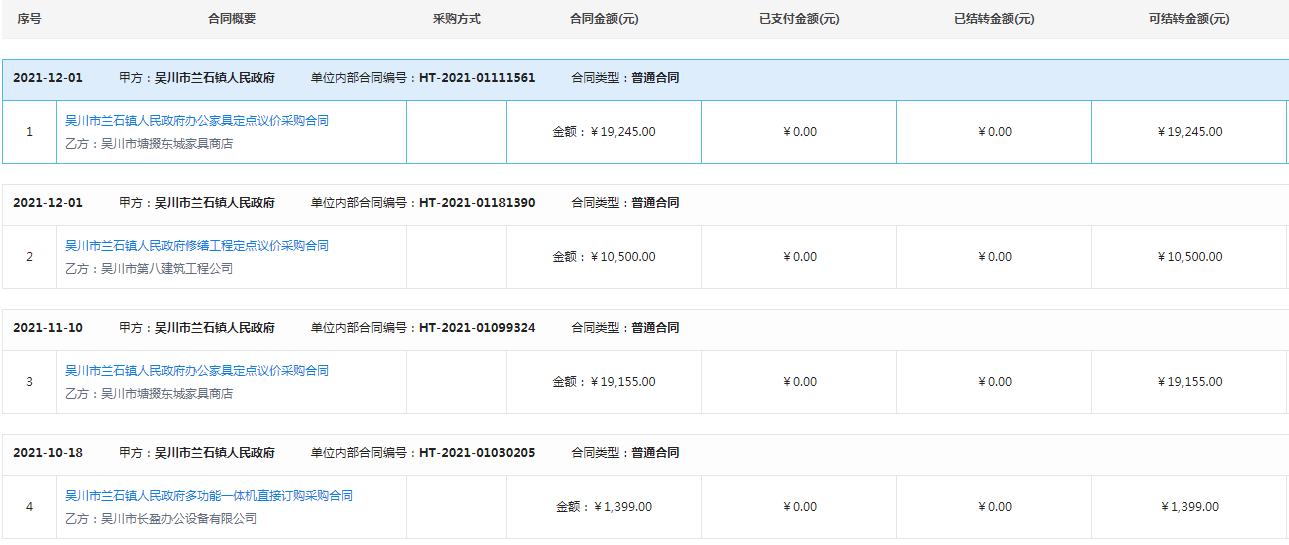Select the 已支付金额(元) column header

(799, 19)
